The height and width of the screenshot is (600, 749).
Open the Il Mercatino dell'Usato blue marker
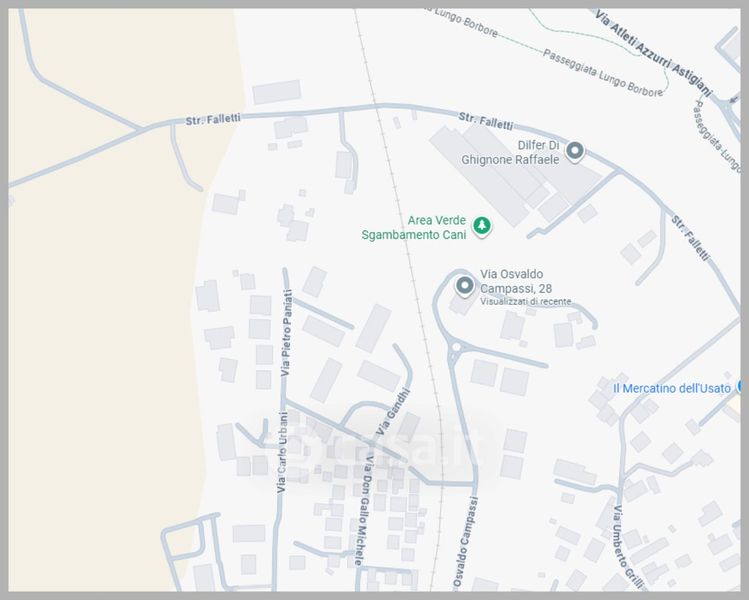coord(742,386)
